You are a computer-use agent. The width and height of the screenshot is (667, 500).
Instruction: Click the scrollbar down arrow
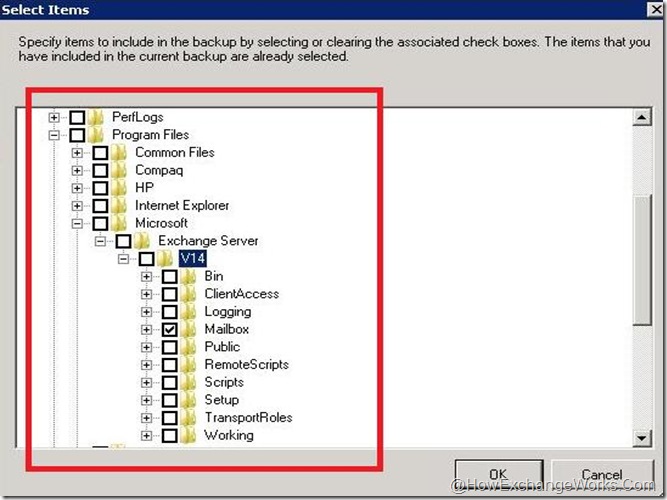coord(642,438)
